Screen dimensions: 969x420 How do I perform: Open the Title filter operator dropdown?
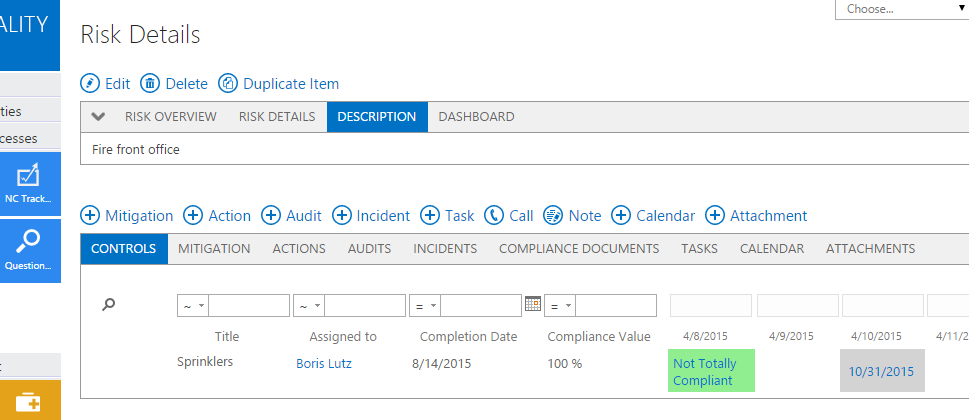[193, 306]
